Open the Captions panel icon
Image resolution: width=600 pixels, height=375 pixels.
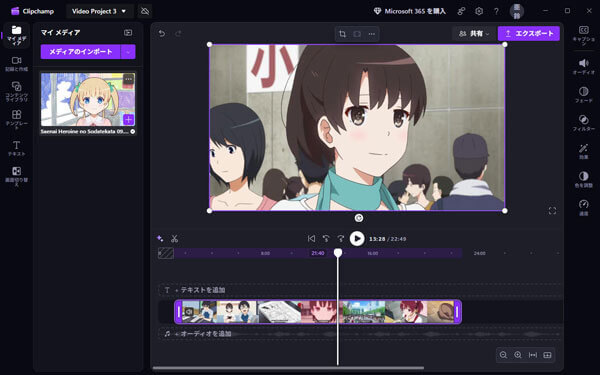[584, 36]
